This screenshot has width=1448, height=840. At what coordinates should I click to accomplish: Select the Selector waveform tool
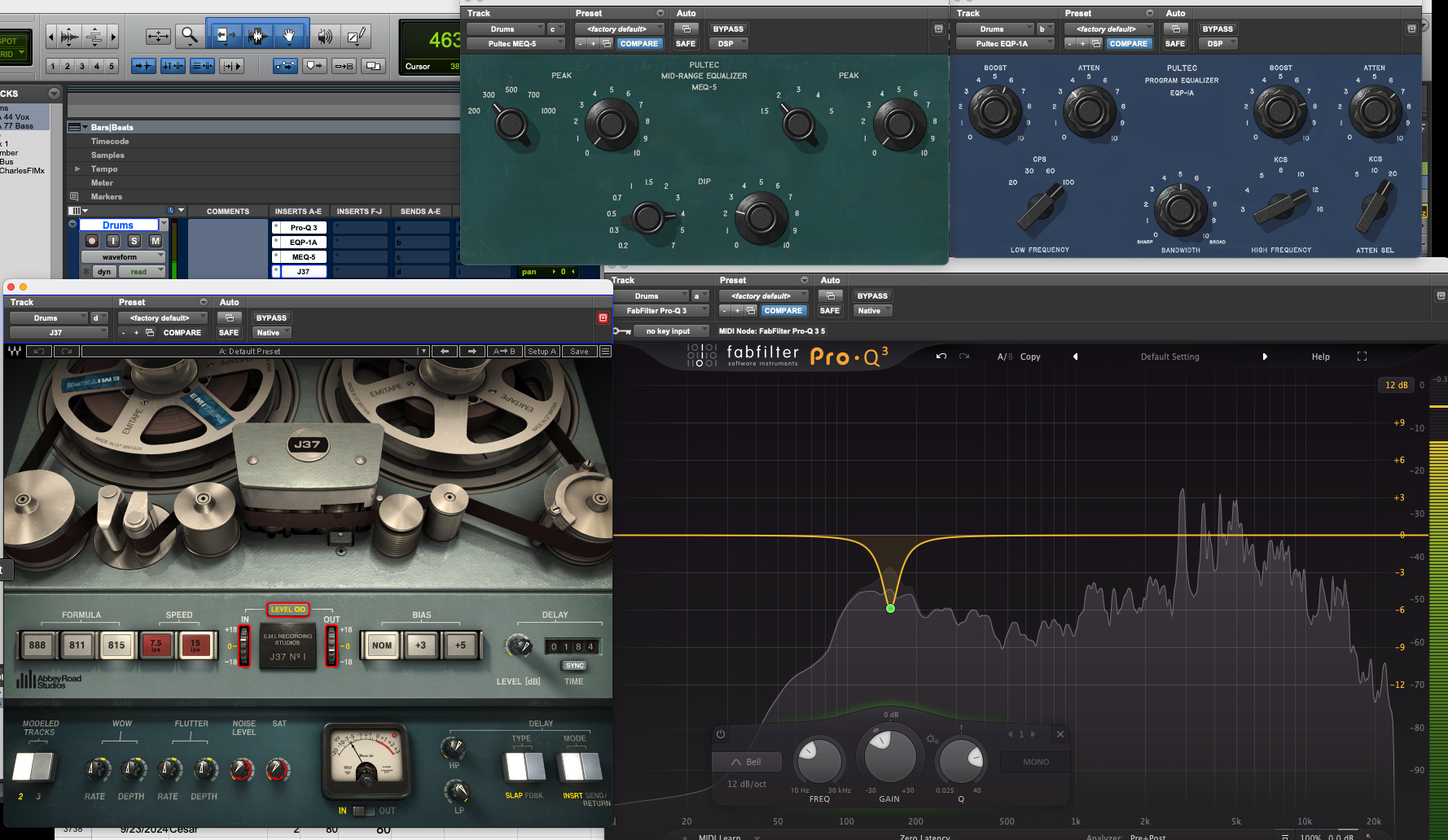click(x=257, y=36)
